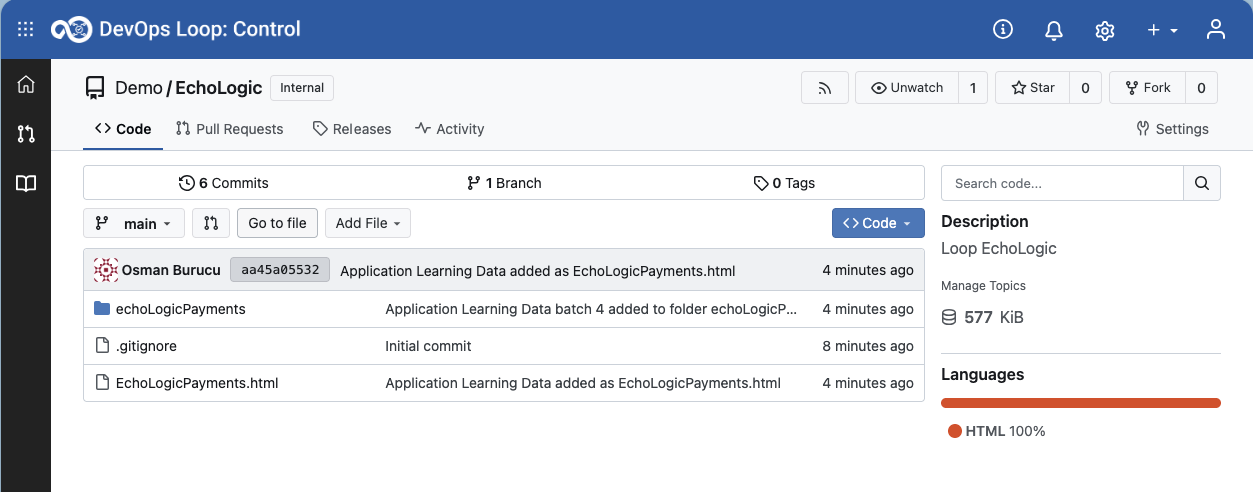Screen dimensions: 1253x492
Task: Open the RSS feed button
Action: tap(825, 87)
